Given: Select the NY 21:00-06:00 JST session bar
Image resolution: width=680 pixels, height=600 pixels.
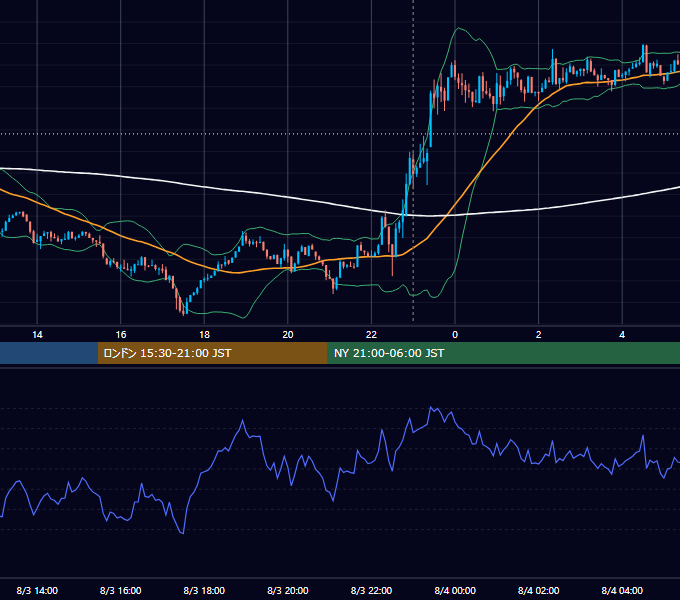Looking at the screenshot, I should 503,353.
